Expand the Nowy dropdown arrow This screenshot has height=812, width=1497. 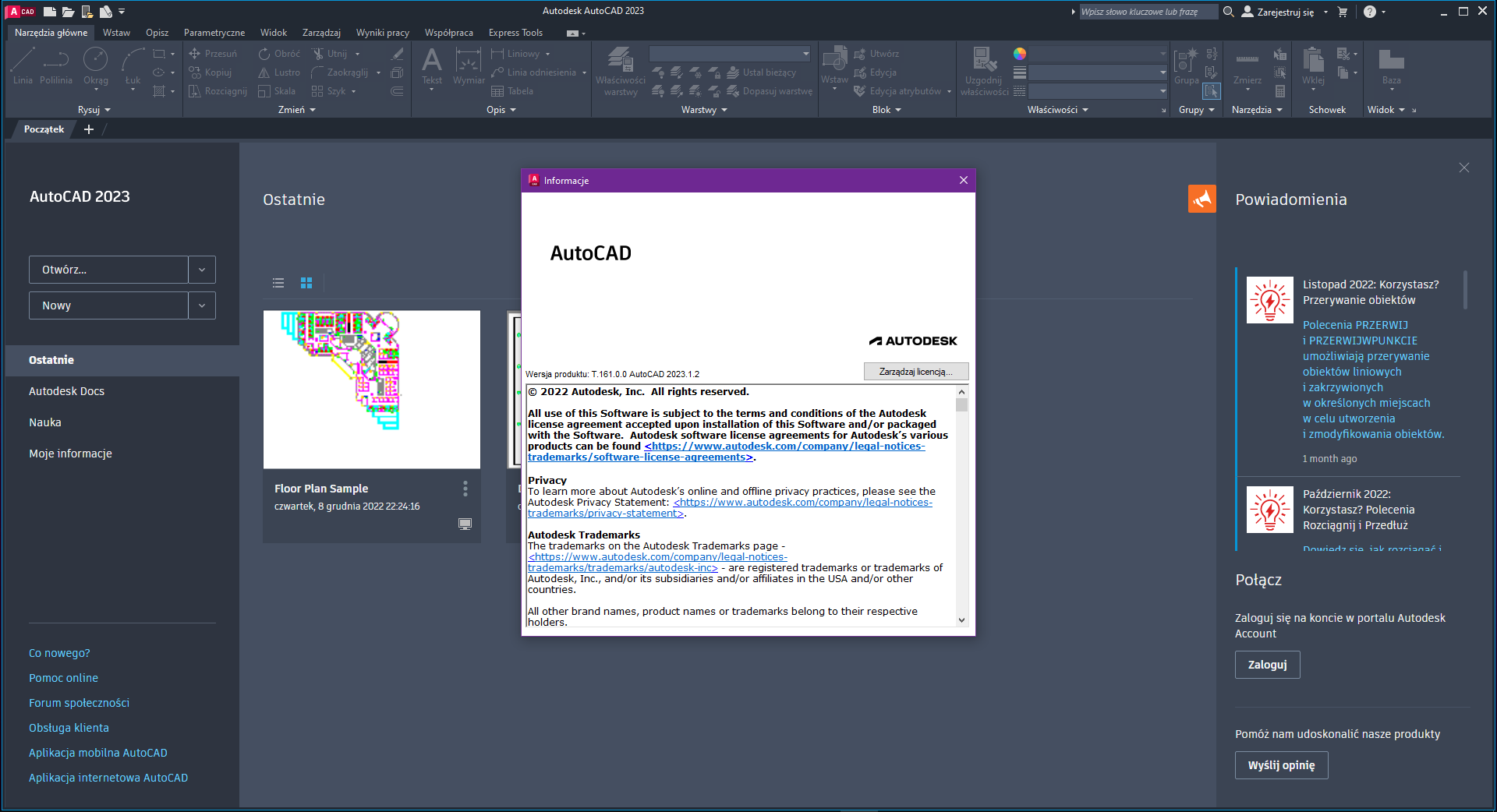pos(202,305)
